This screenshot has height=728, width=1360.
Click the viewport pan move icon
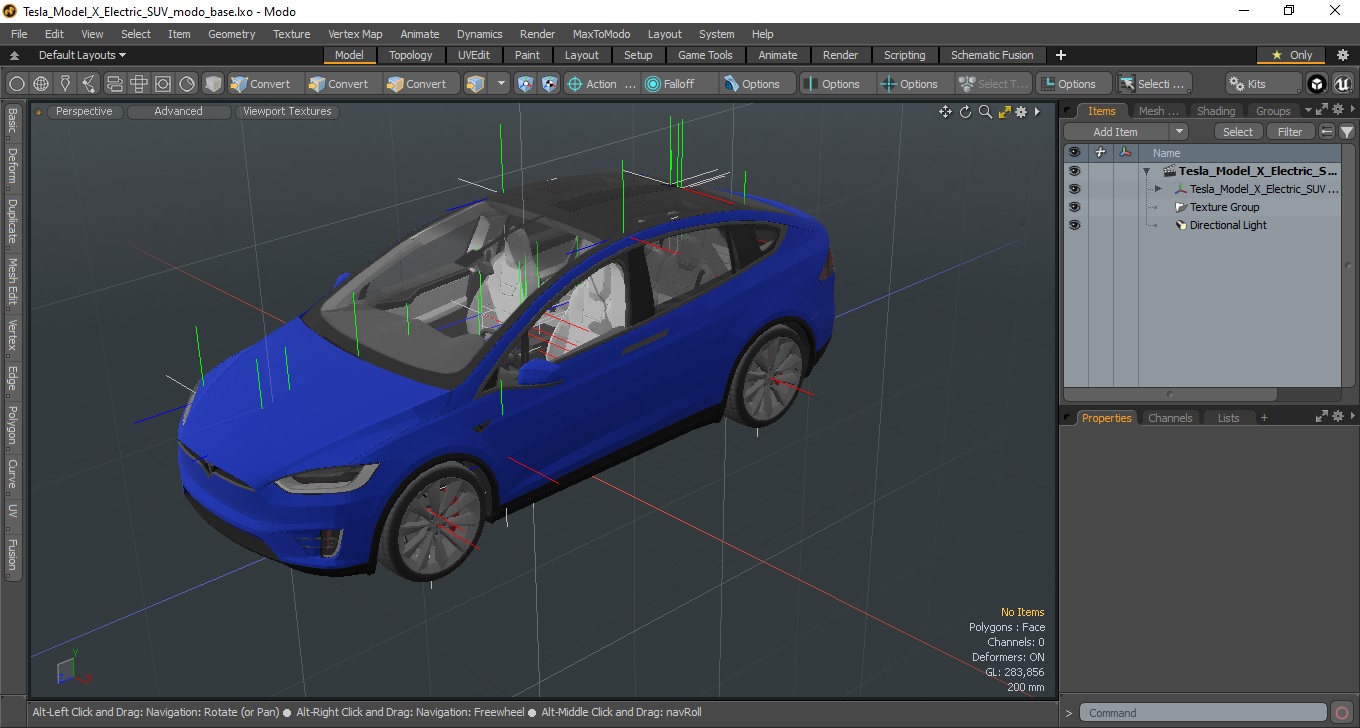(x=945, y=112)
